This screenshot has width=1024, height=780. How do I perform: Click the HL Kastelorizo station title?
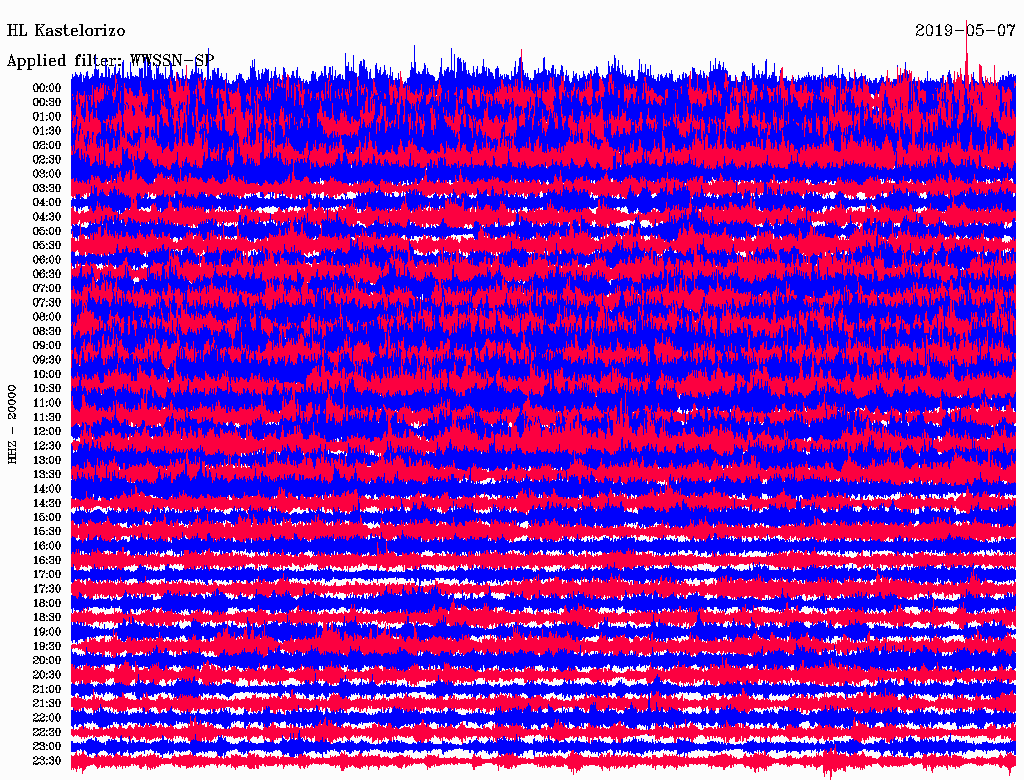[66, 31]
